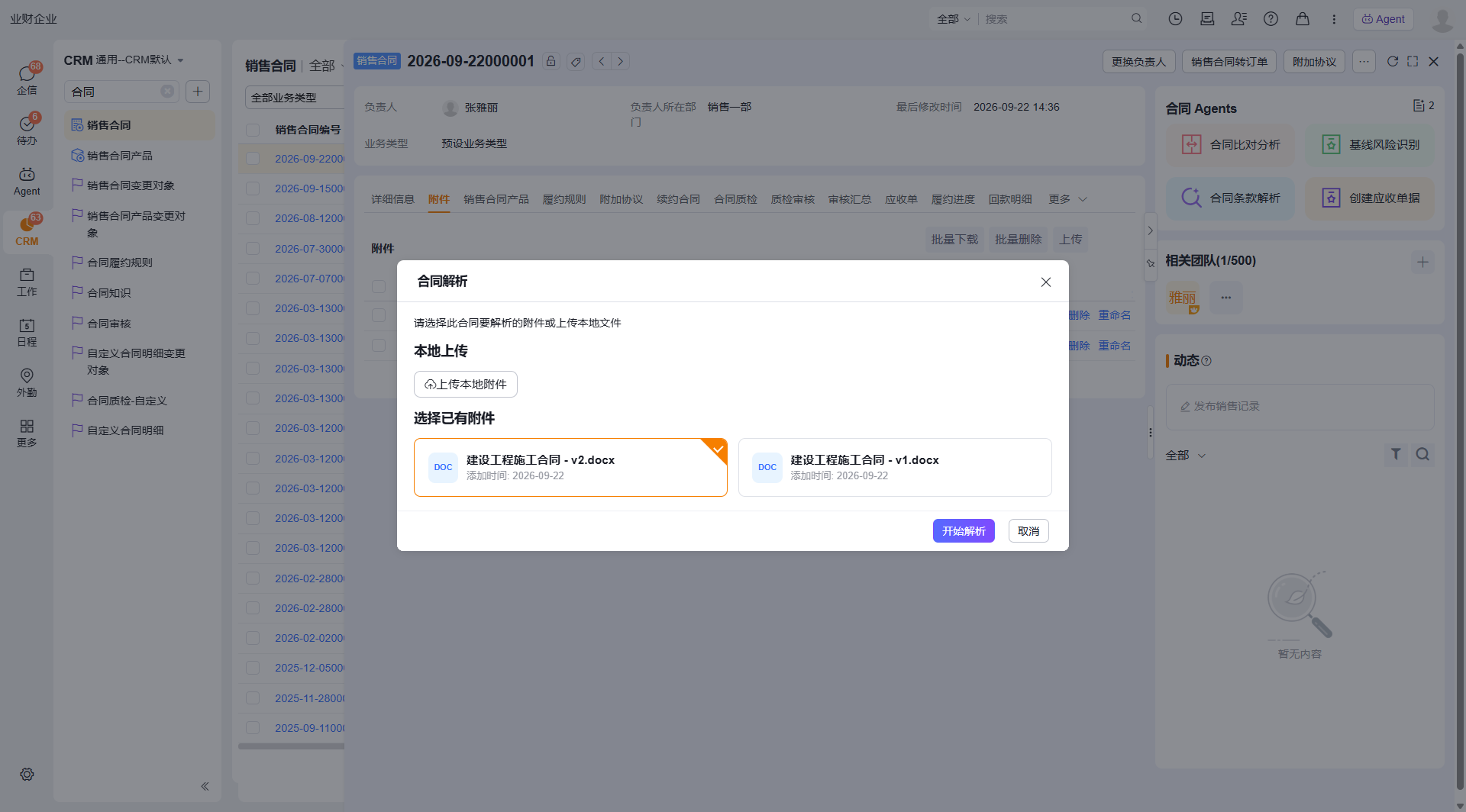1466x812 pixels.
Task: Add team member with plus icon
Action: click(1422, 262)
